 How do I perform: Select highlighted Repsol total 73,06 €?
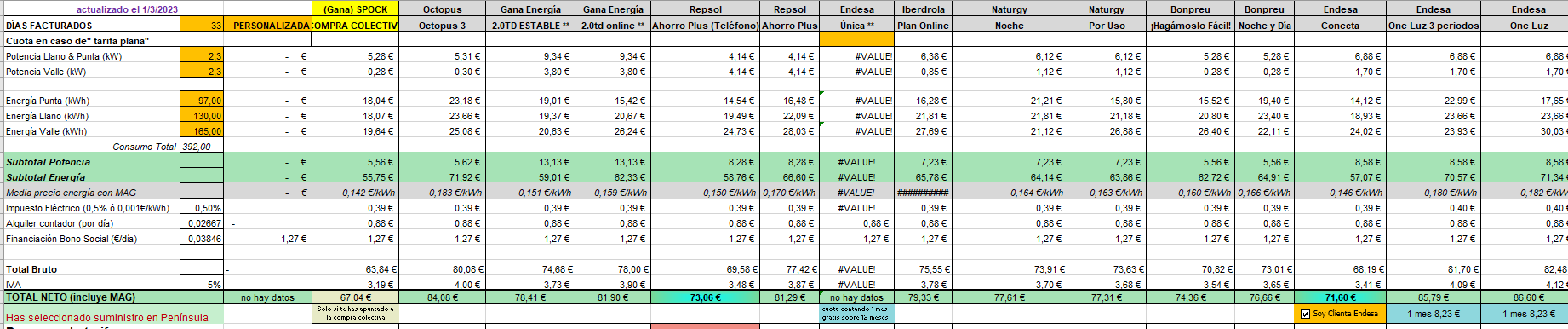coord(705,297)
